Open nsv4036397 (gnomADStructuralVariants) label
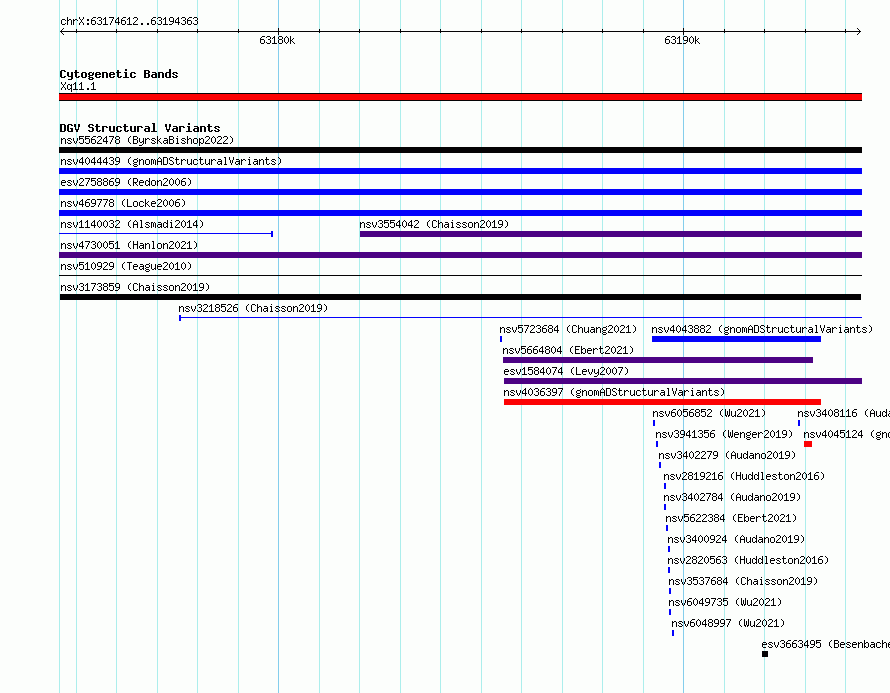This screenshot has width=890, height=693. pos(614,392)
